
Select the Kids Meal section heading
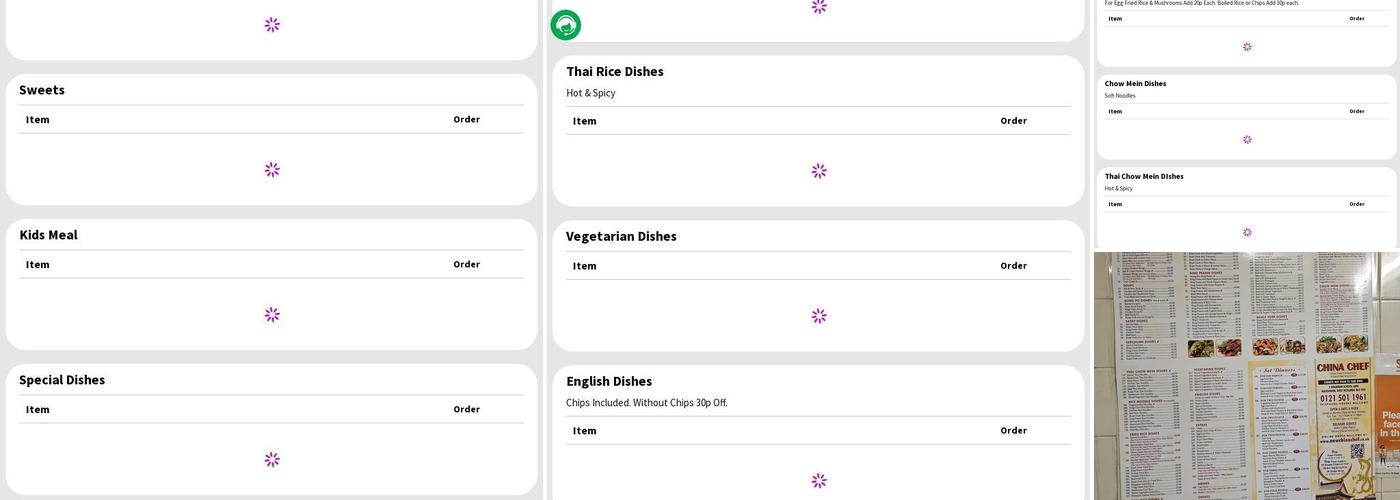(x=49, y=235)
